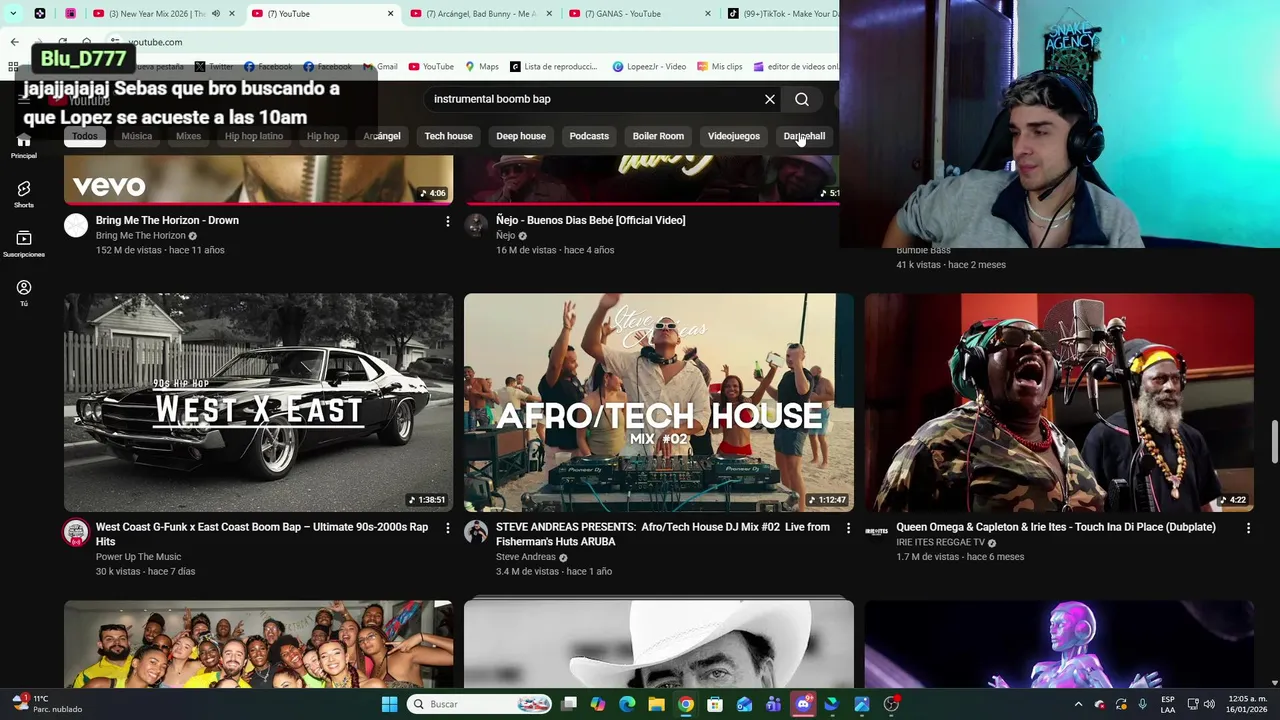
Task: Select the Deep house filter chip
Action: 521,136
